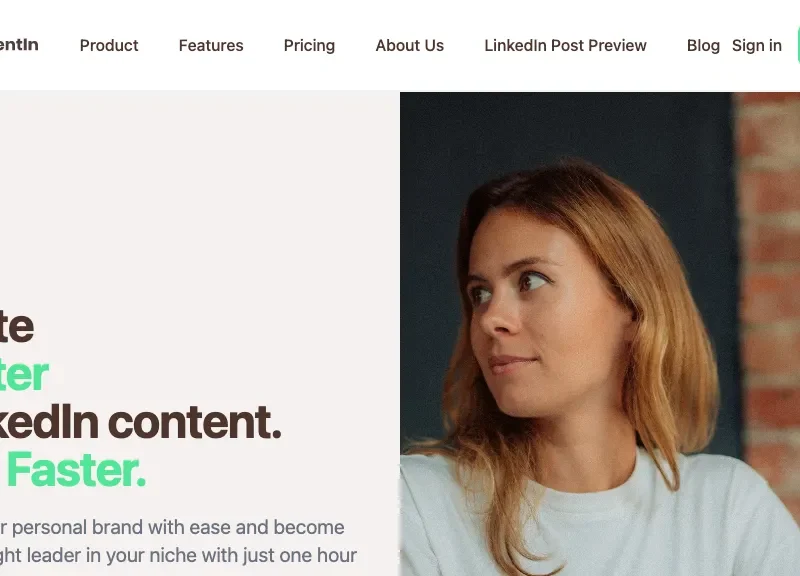Click the empty beige area above the headline
Screen dimensions: 800x576
(200, 200)
